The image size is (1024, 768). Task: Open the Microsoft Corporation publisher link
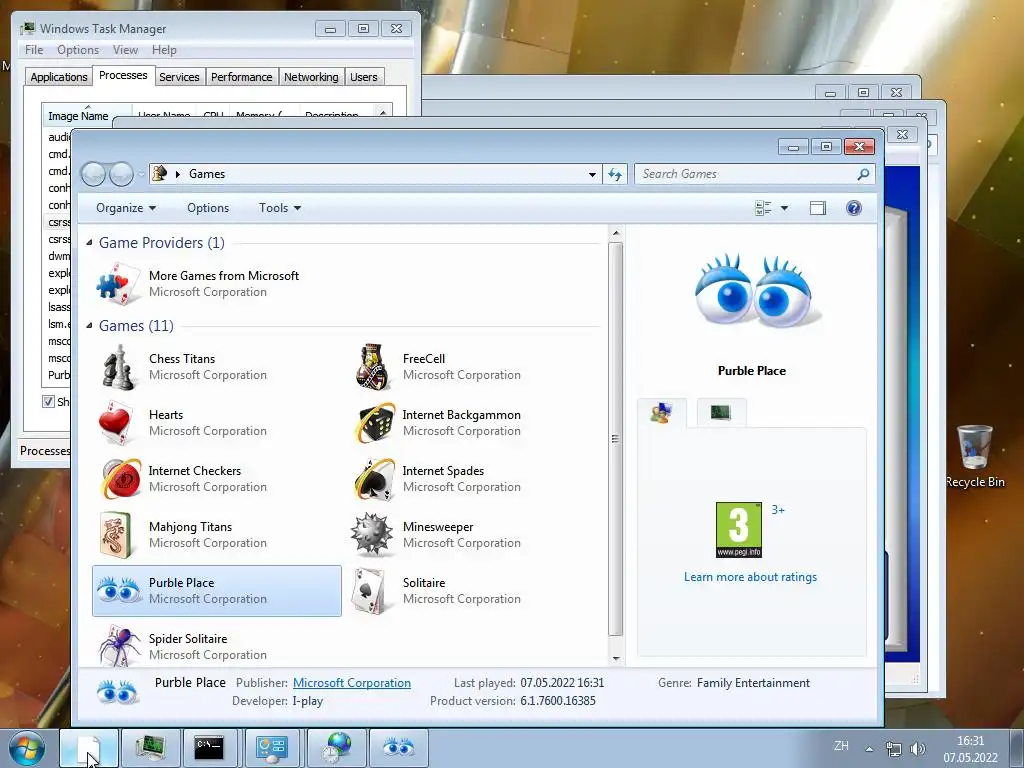click(x=352, y=682)
